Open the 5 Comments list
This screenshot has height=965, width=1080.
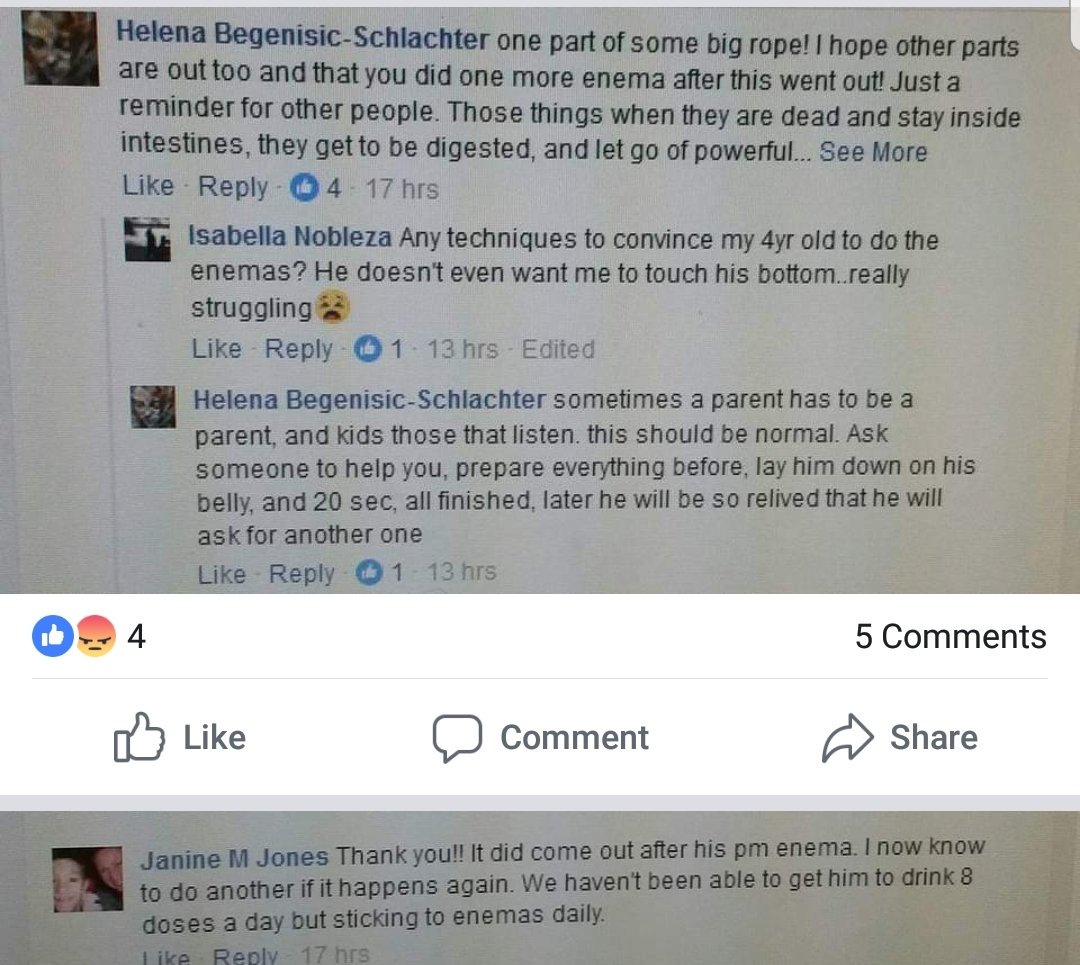pyautogui.click(x=951, y=636)
